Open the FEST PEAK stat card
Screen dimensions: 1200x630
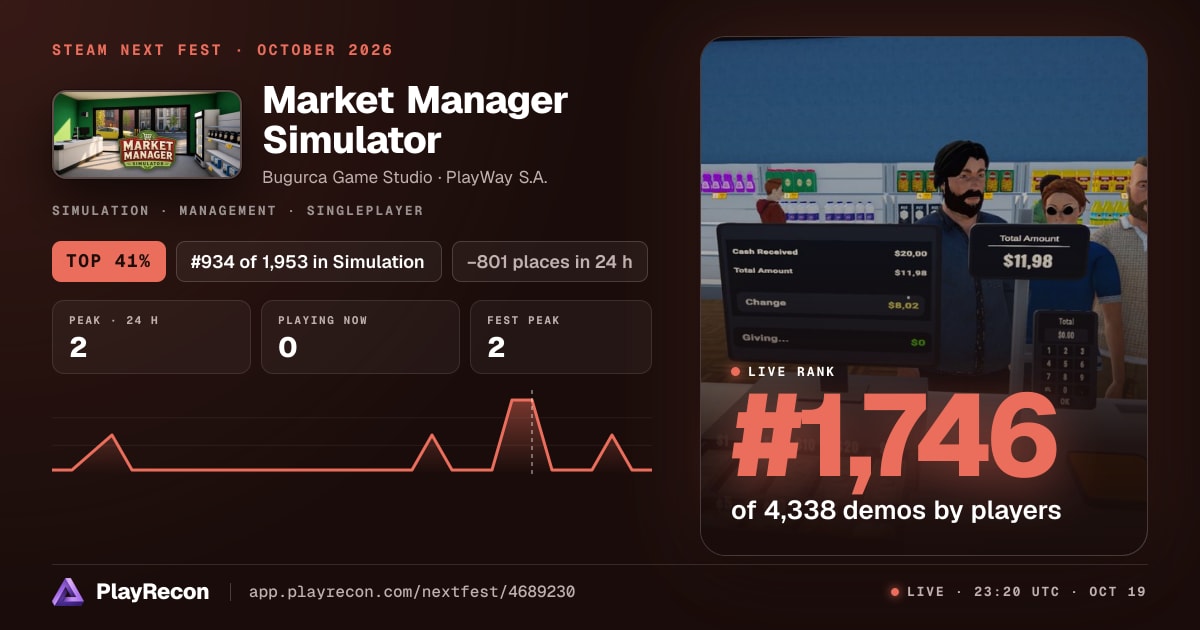click(x=561, y=337)
